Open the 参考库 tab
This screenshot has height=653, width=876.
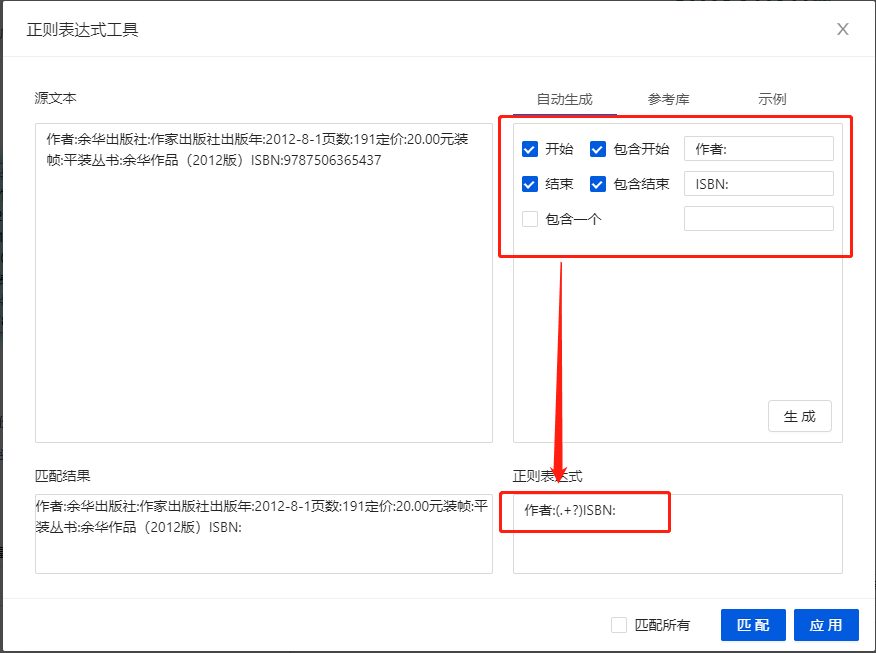tap(668, 99)
